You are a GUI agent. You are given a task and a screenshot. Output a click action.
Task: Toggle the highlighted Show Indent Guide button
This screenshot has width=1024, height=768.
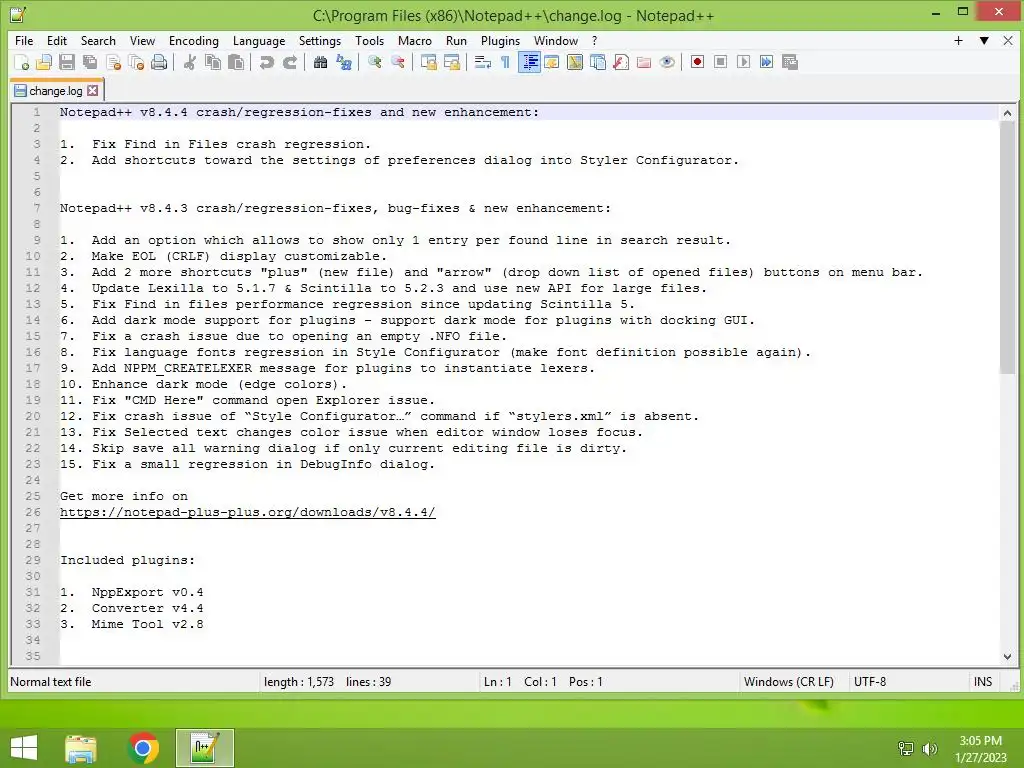(529, 62)
